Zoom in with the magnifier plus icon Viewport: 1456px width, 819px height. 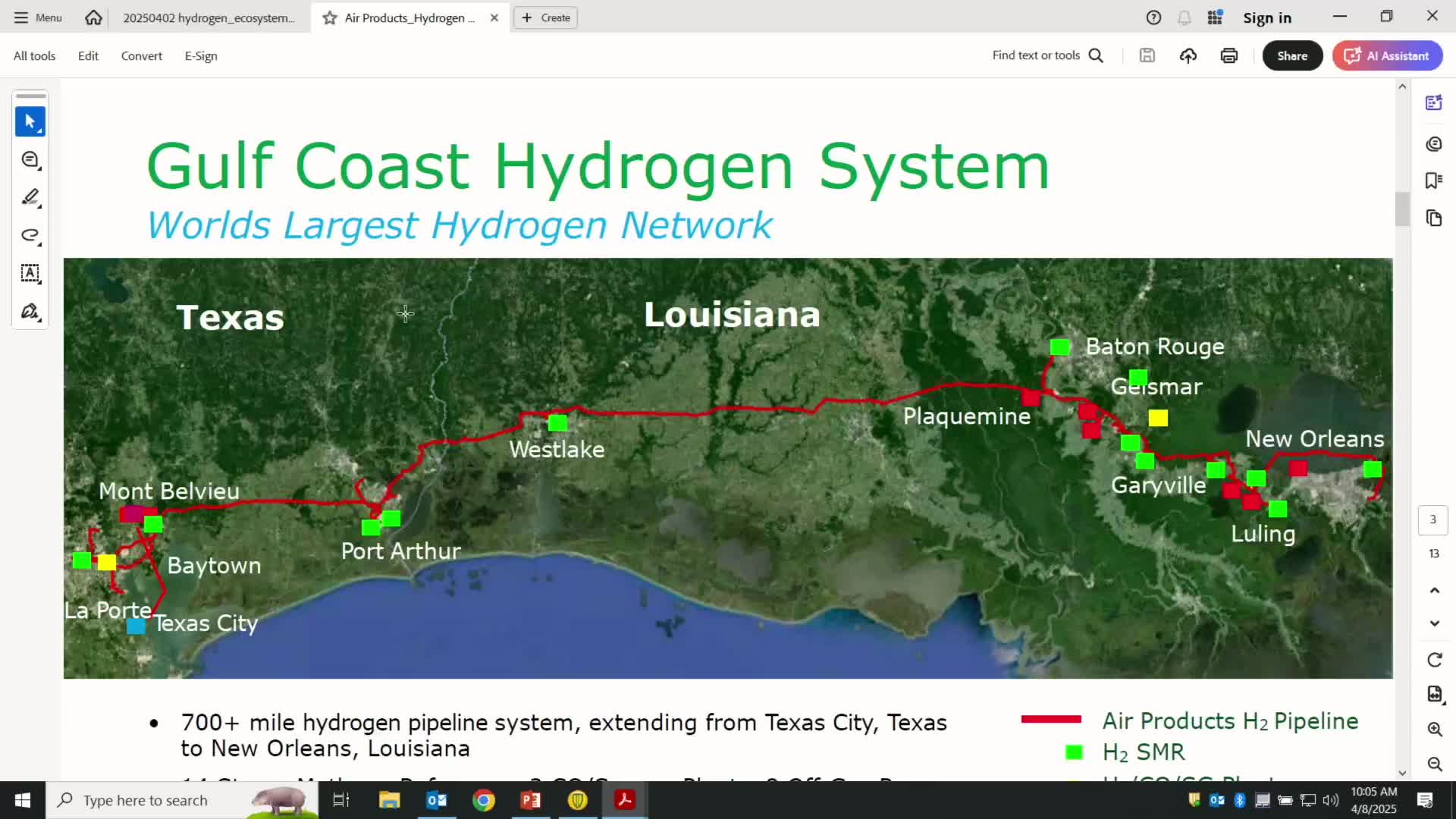[x=1434, y=729]
